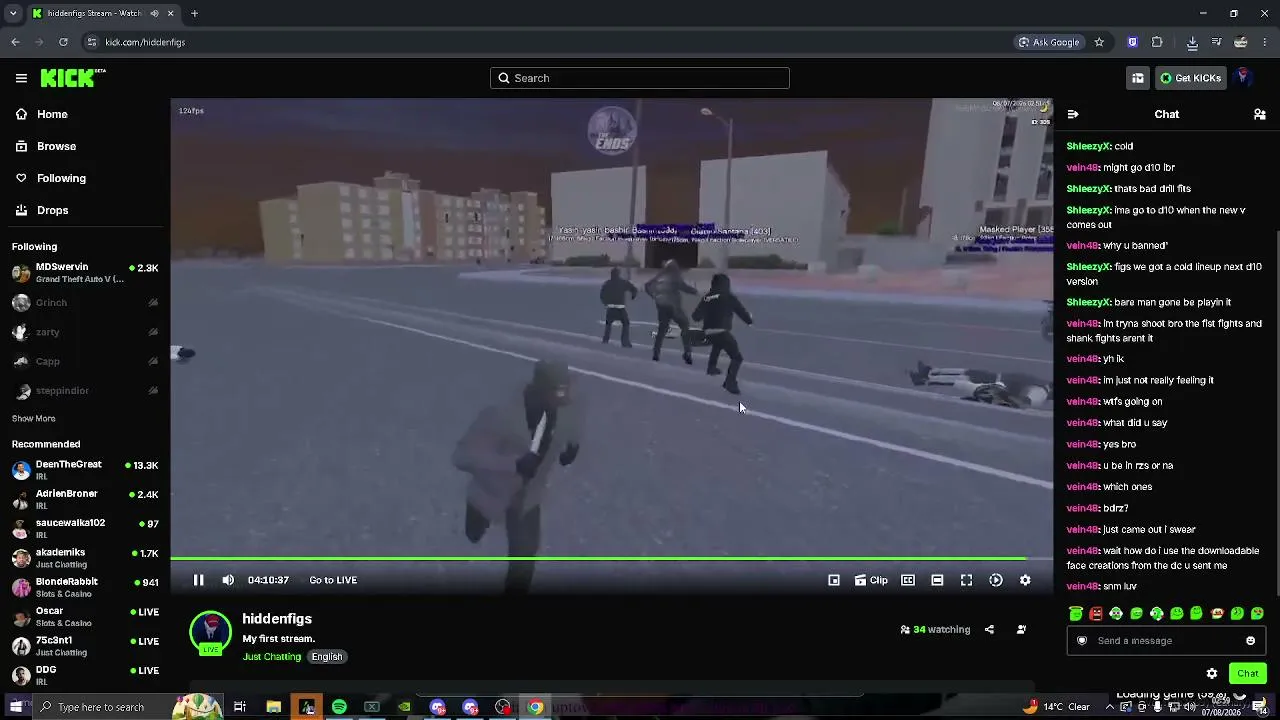Open BlondeRabbit's recommended channel

[x=85, y=587]
